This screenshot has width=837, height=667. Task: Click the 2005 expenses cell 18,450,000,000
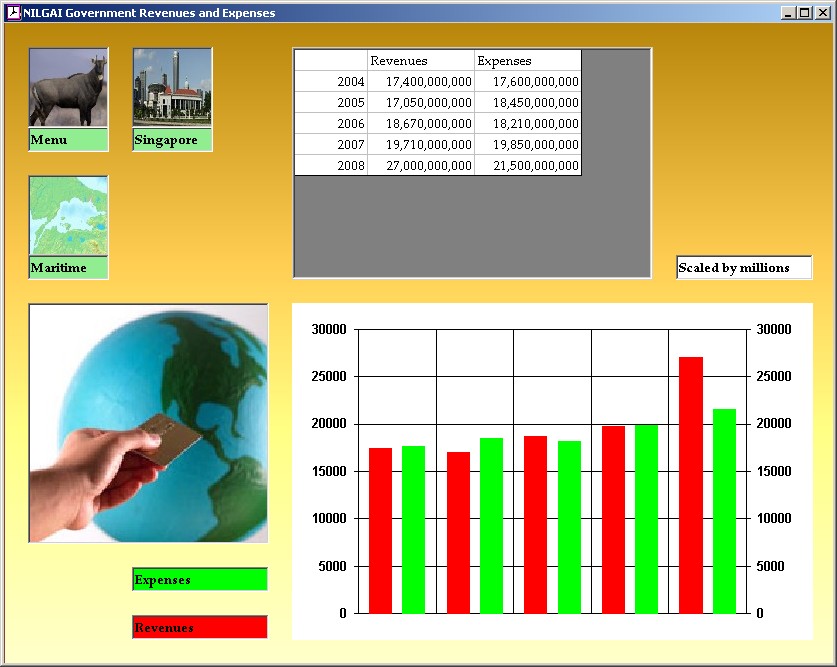point(528,102)
